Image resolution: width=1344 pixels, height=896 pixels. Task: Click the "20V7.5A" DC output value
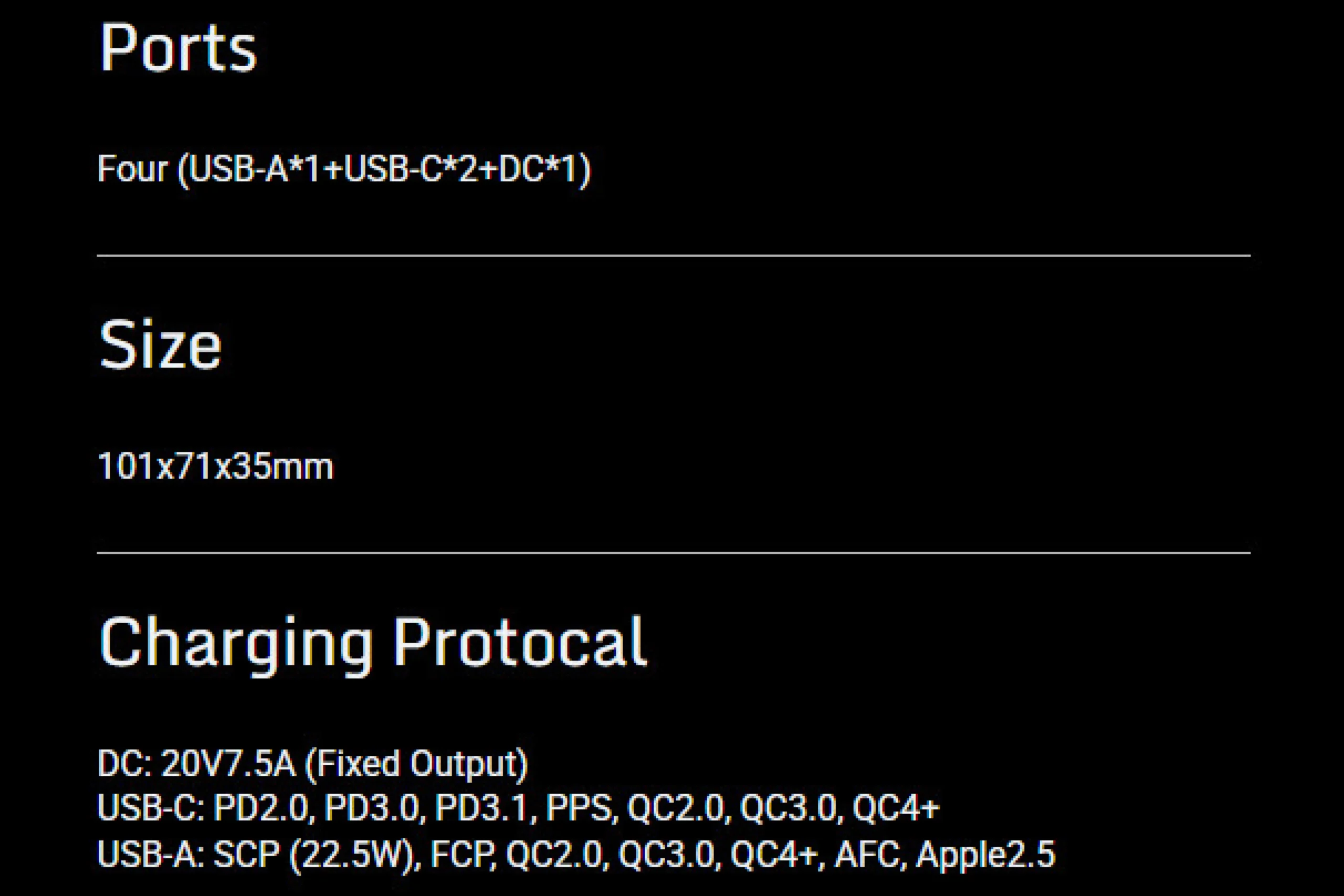coord(228,763)
